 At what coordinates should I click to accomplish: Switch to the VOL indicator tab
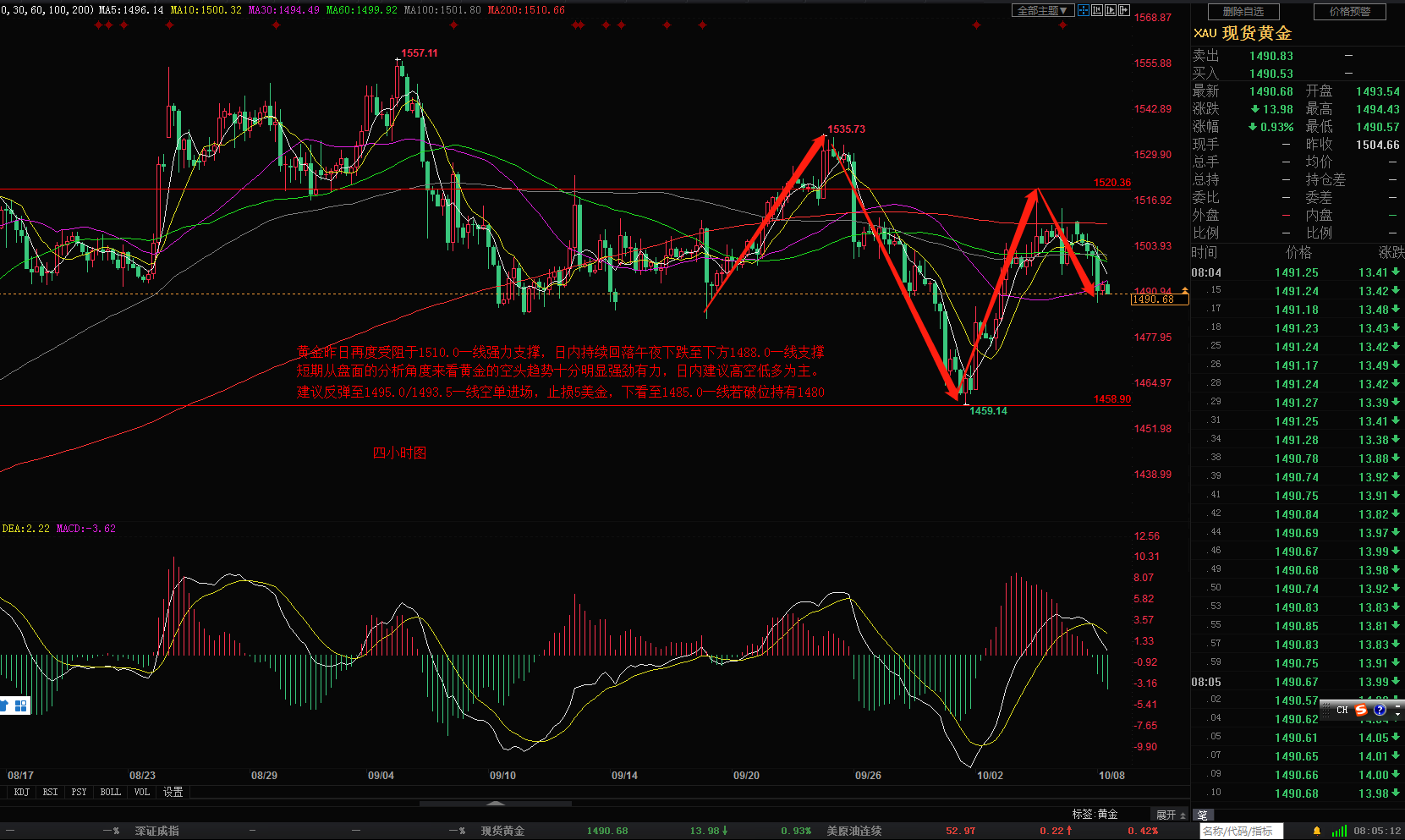pyautogui.click(x=142, y=793)
